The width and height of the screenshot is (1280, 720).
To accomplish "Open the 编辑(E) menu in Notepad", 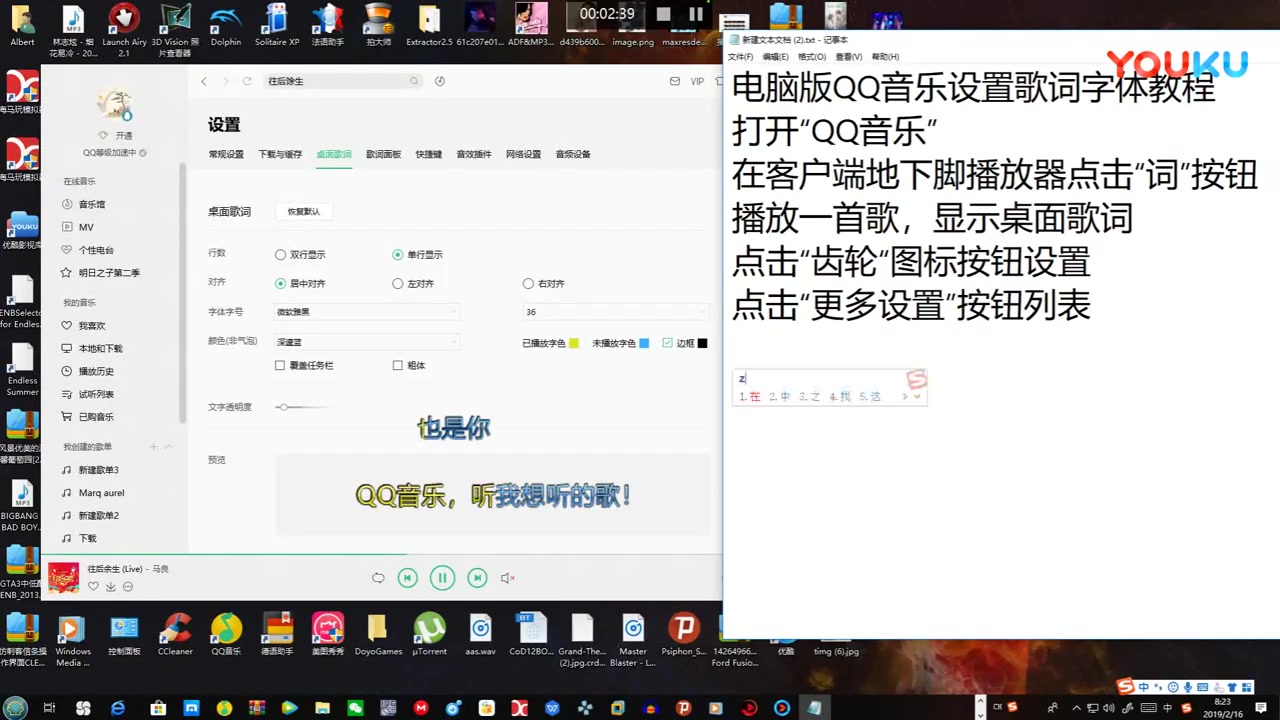I will pyautogui.click(x=775, y=57).
